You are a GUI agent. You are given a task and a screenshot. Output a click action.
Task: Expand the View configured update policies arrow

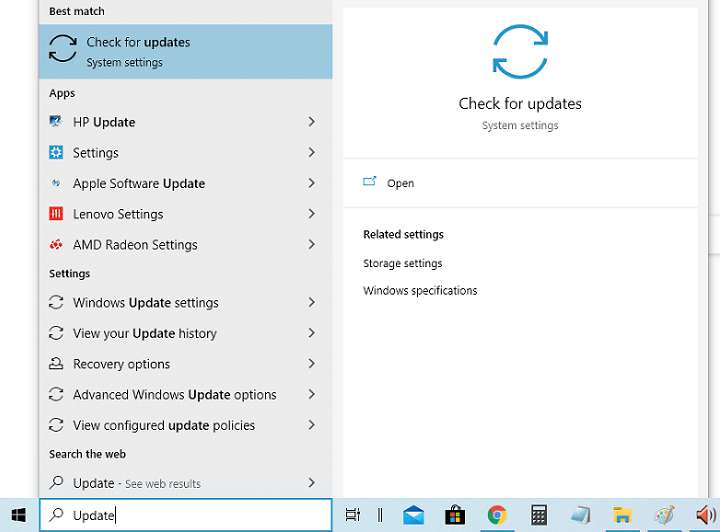click(x=312, y=425)
